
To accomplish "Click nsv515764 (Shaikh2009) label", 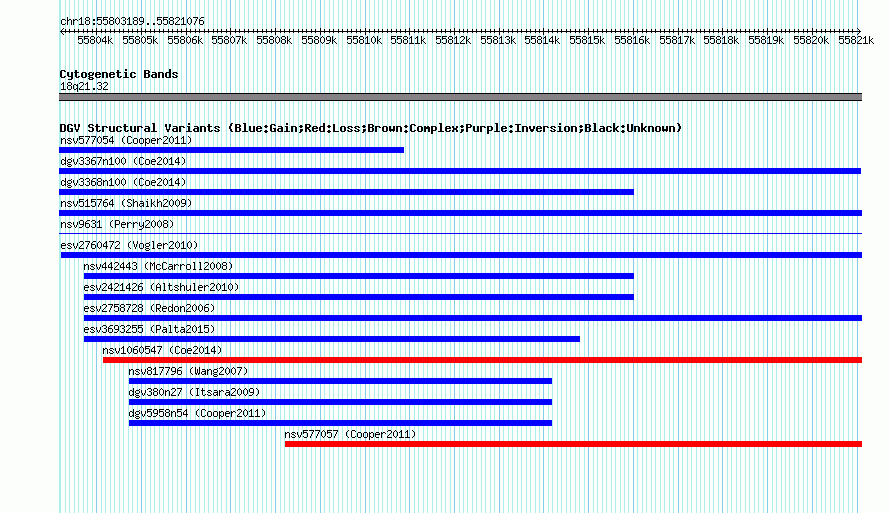I will pyautogui.click(x=126, y=203).
